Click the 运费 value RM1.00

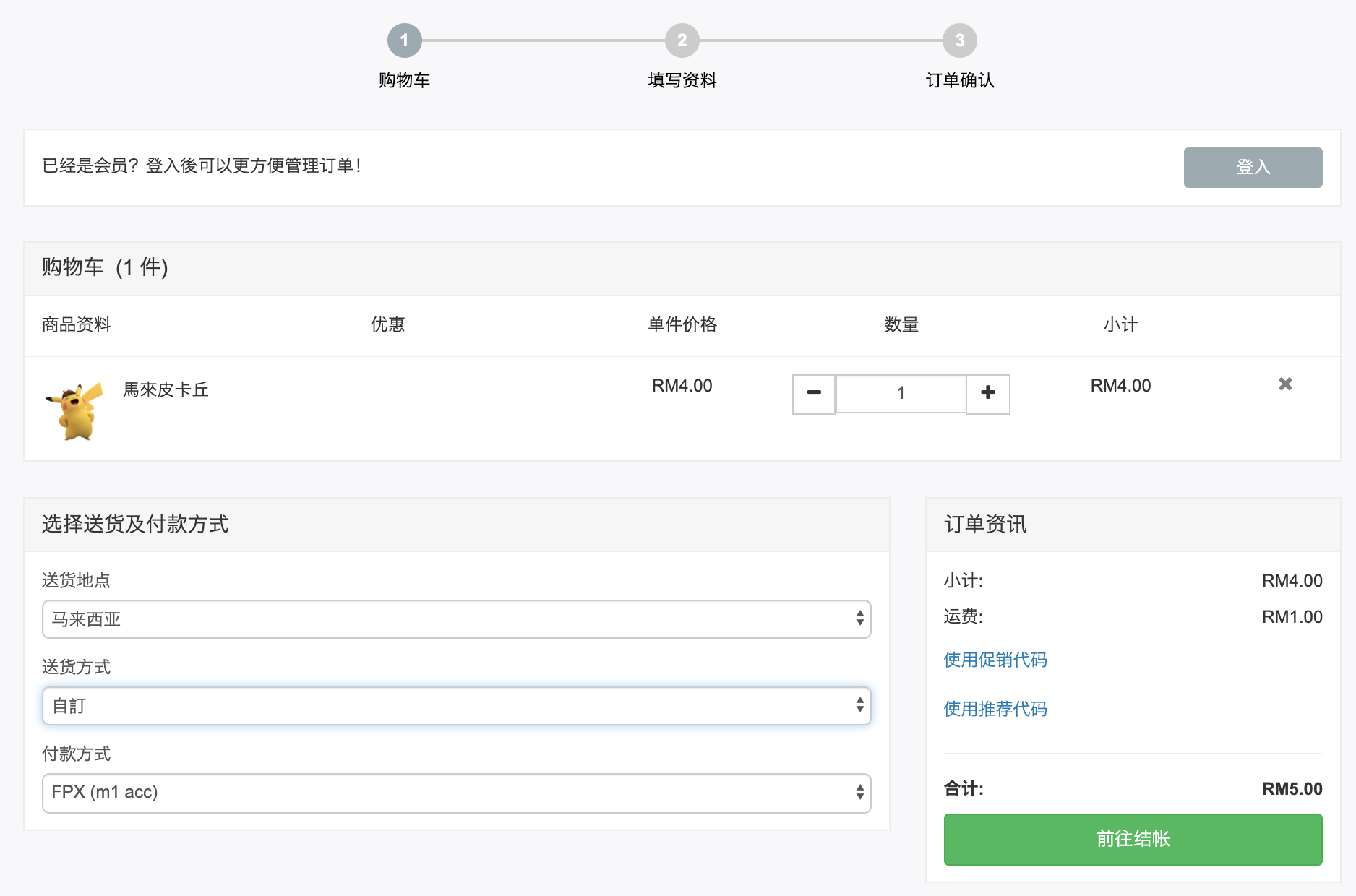click(x=1292, y=617)
